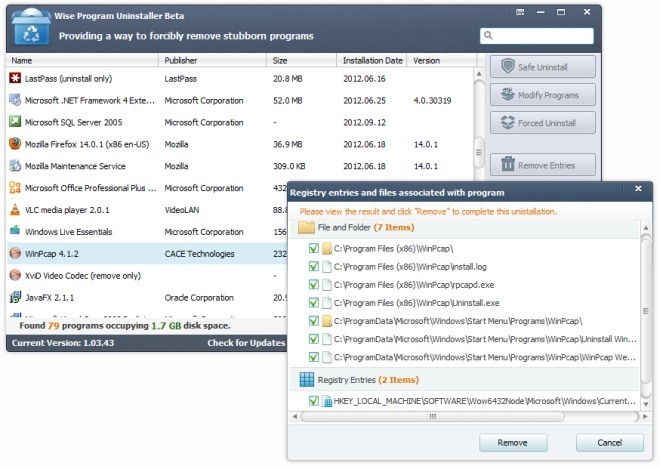Click the Mozilla Firefox icon
This screenshot has width=660, height=469.
pos(15,144)
